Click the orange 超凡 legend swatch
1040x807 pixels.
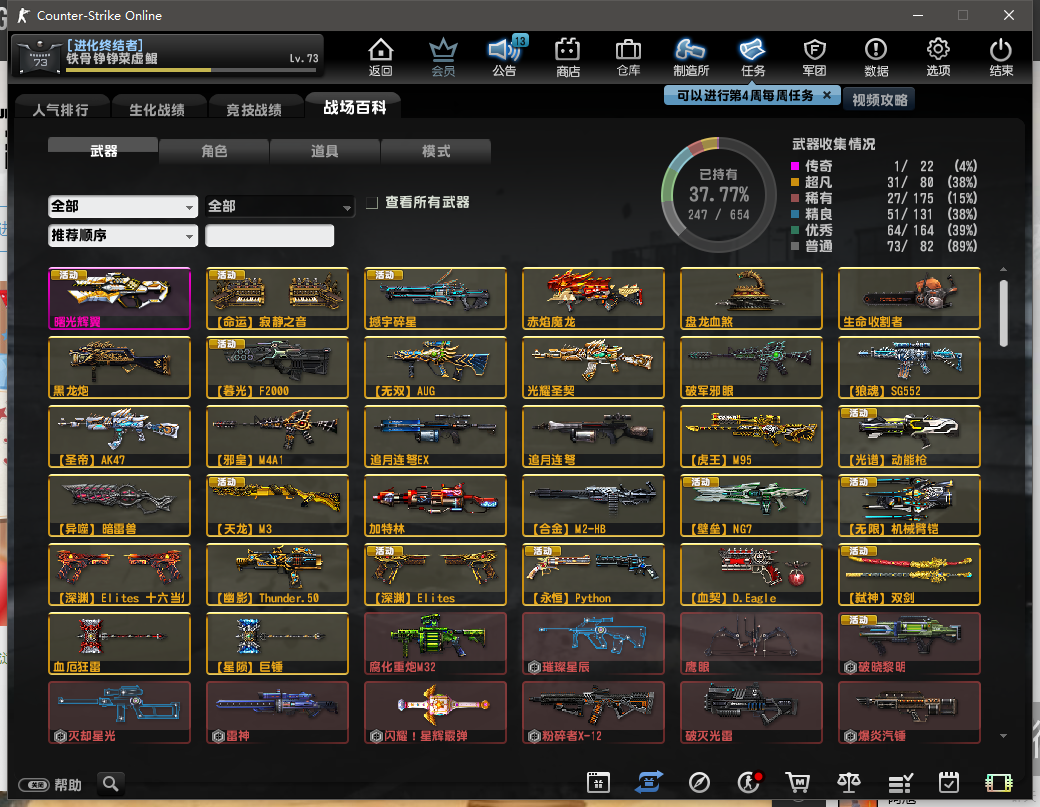pos(795,182)
